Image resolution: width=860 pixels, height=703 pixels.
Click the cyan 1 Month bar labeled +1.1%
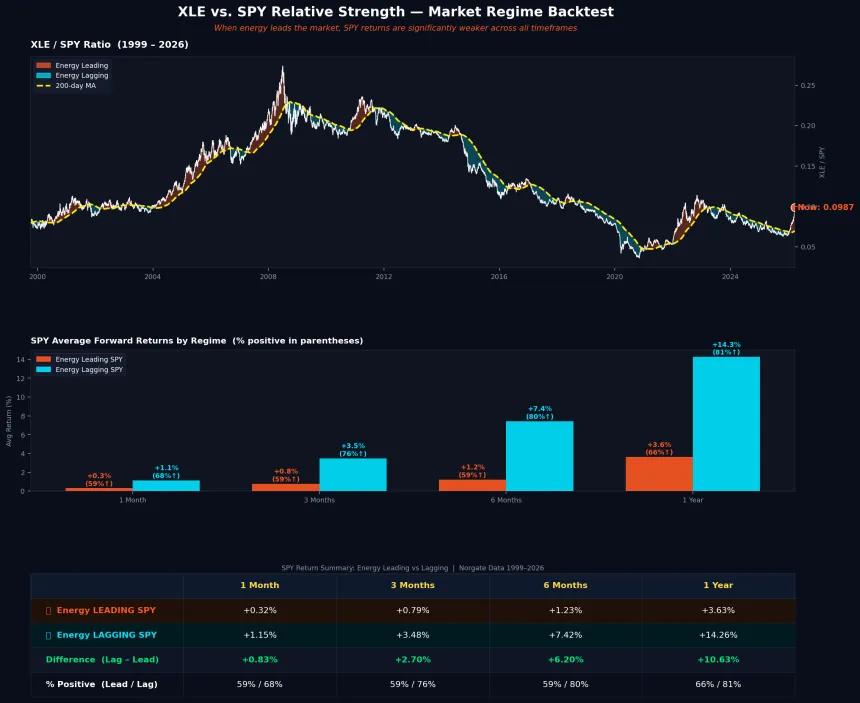(x=166, y=485)
